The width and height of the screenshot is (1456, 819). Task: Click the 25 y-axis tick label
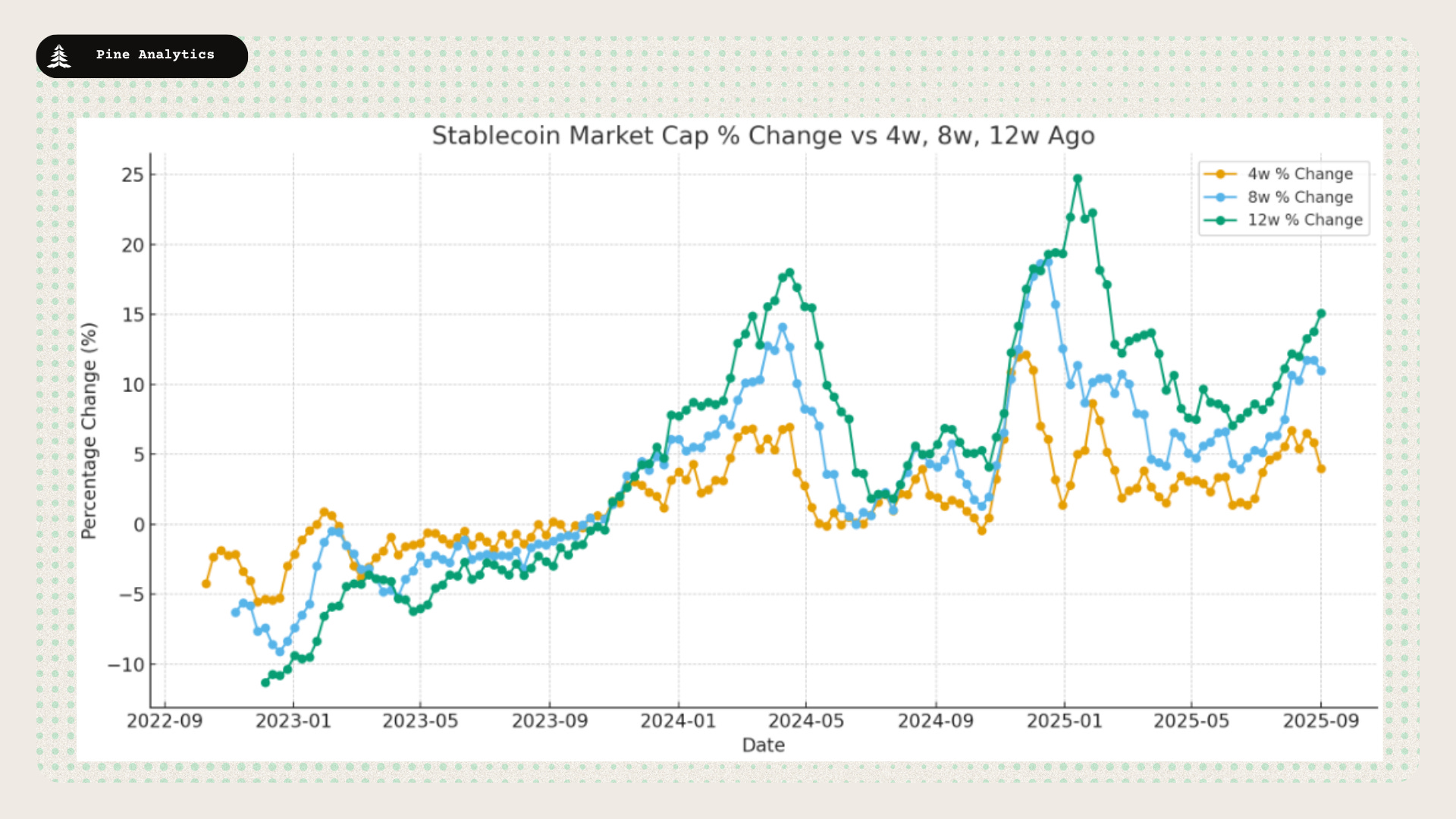[x=133, y=175]
